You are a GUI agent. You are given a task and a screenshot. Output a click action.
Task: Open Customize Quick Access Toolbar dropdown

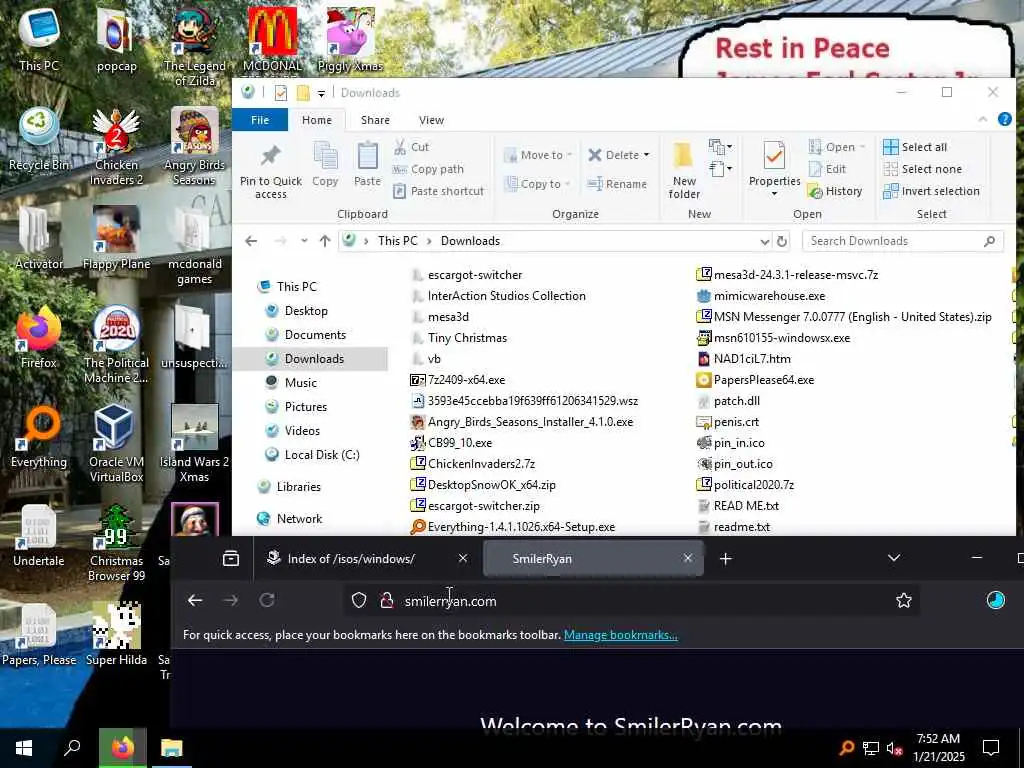[x=321, y=93]
